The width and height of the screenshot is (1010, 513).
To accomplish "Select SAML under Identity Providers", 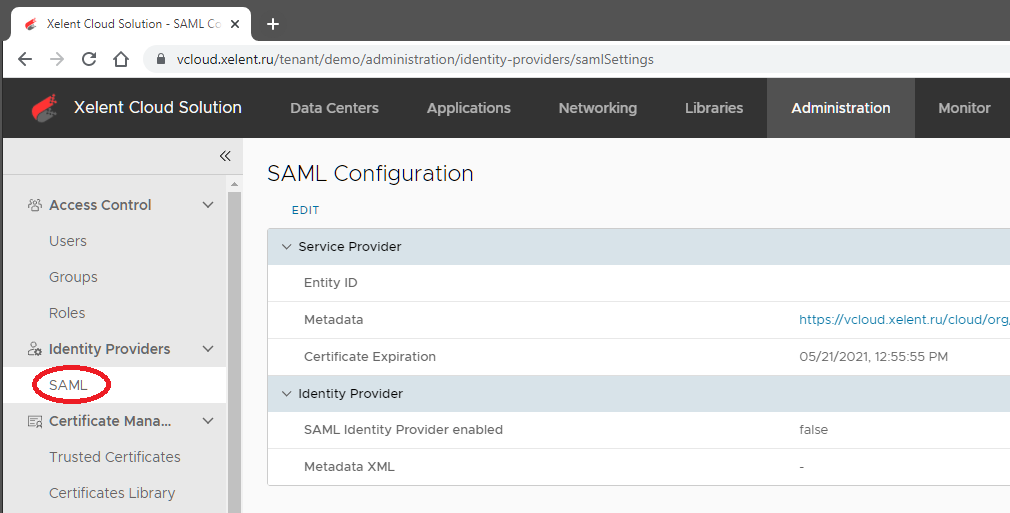I will [68, 385].
